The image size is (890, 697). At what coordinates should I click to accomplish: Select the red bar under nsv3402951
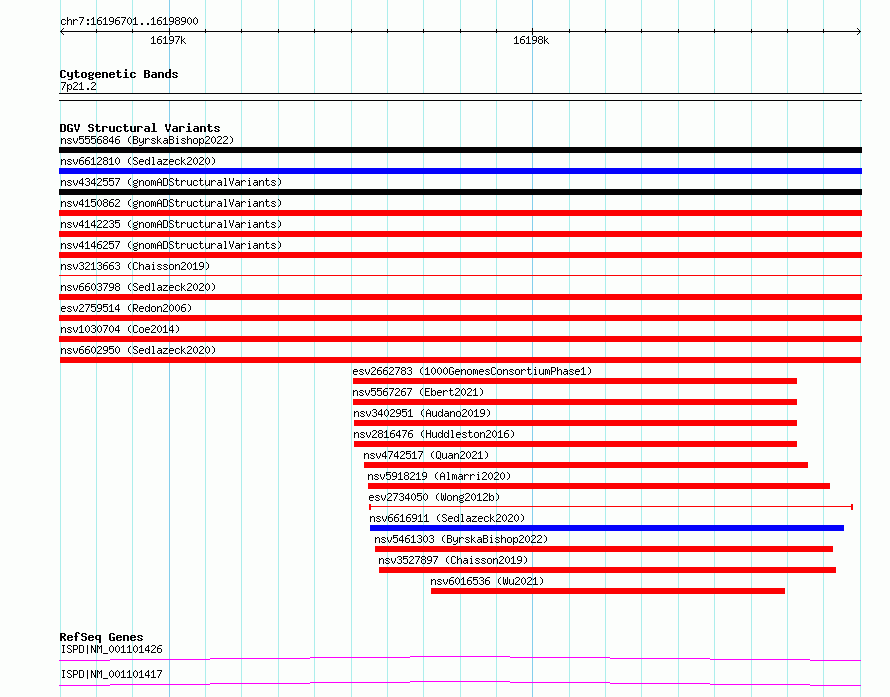(576, 423)
